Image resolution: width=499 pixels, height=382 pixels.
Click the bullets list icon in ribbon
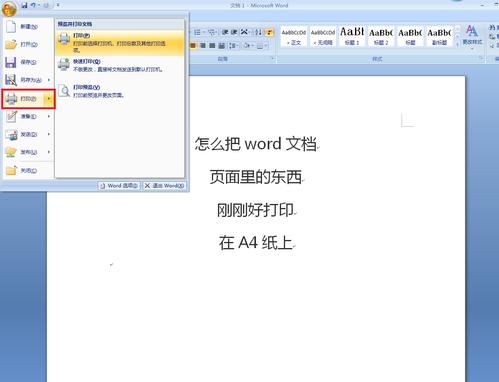tap(198, 32)
